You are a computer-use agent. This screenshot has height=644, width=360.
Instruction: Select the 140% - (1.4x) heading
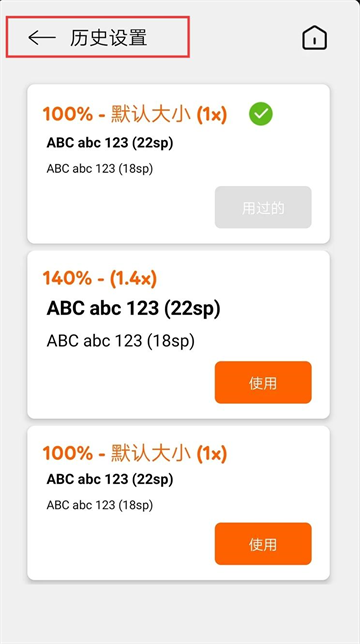pos(100,278)
